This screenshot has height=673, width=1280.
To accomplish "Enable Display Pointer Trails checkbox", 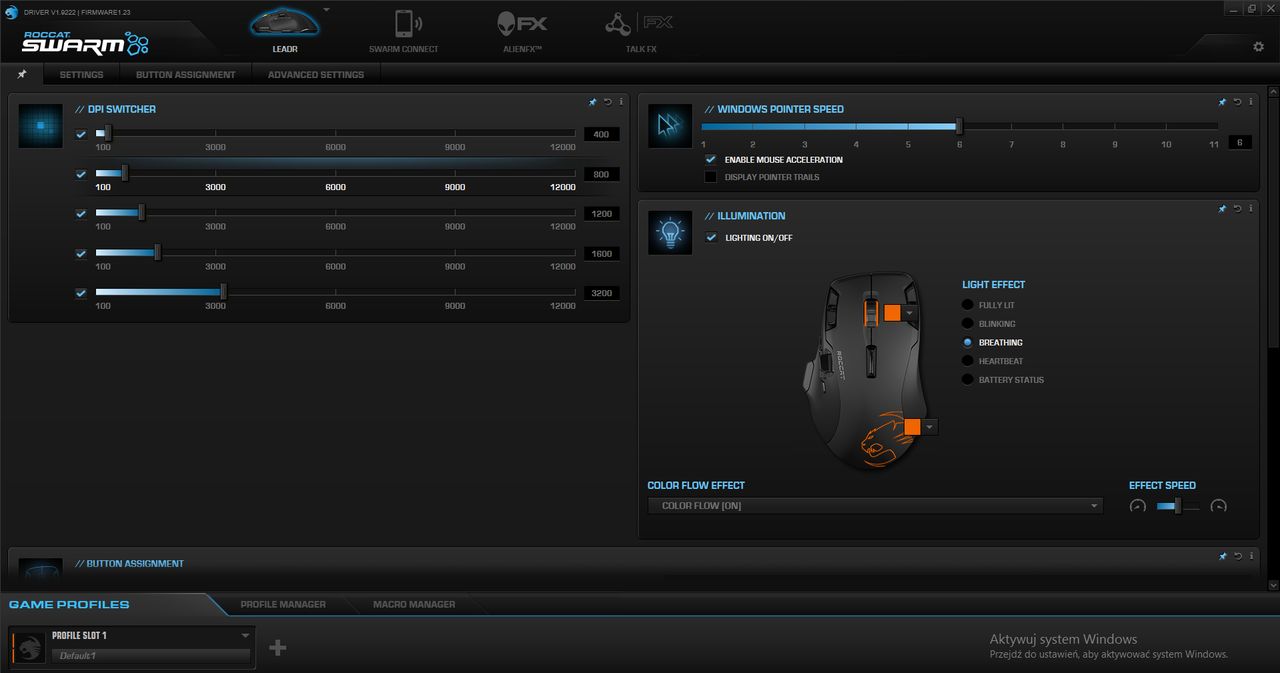I will pos(710,177).
